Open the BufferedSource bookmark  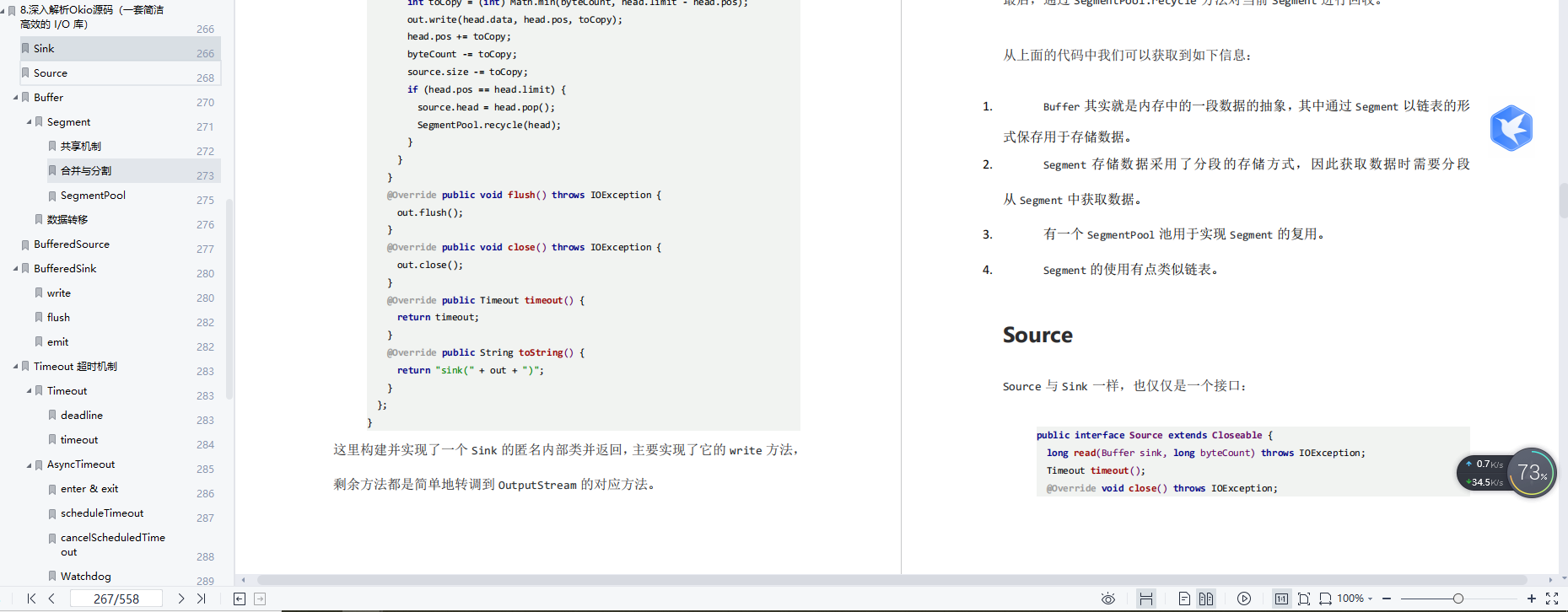(x=72, y=244)
